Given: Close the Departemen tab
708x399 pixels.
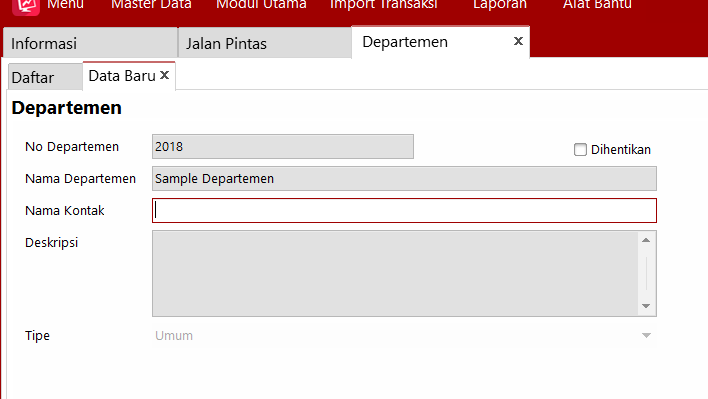Looking at the screenshot, I should click(518, 41).
